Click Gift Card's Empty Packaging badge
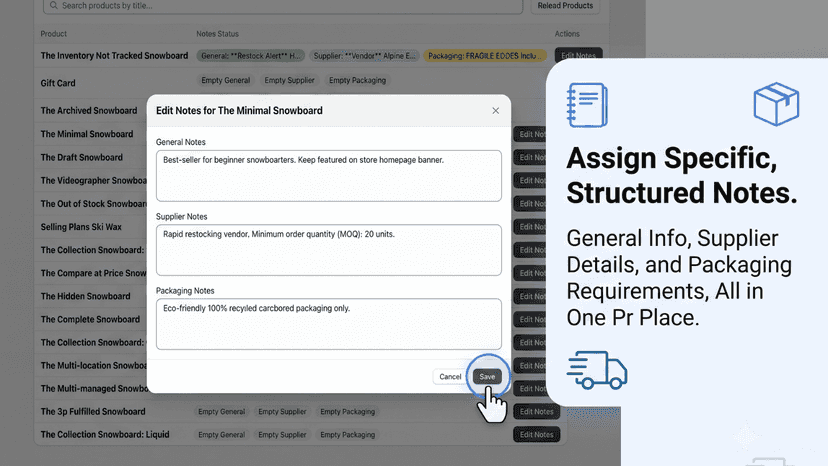The width and height of the screenshot is (828, 466). pyautogui.click(x=357, y=80)
